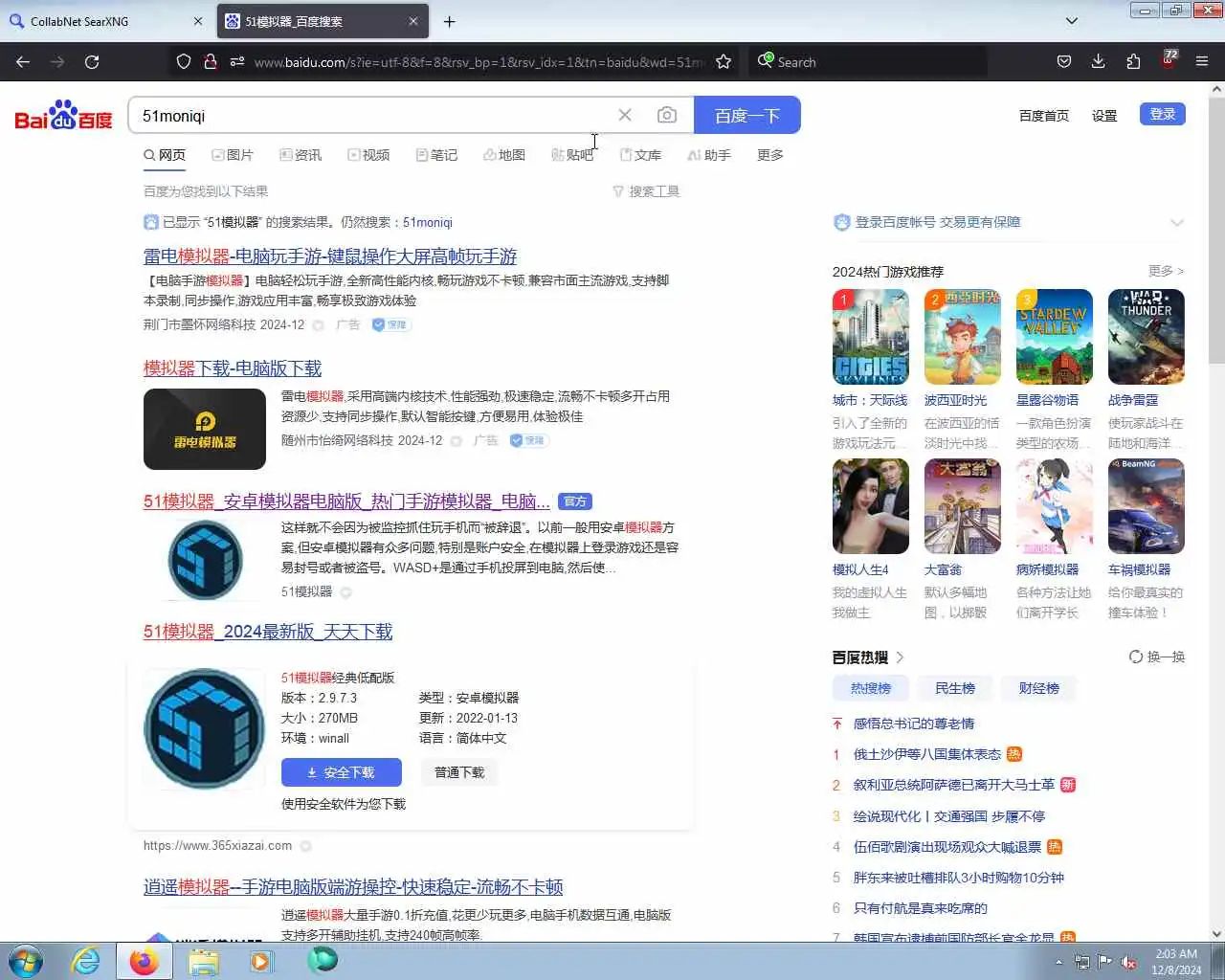Switch to the 视频 search tab

[368, 155]
